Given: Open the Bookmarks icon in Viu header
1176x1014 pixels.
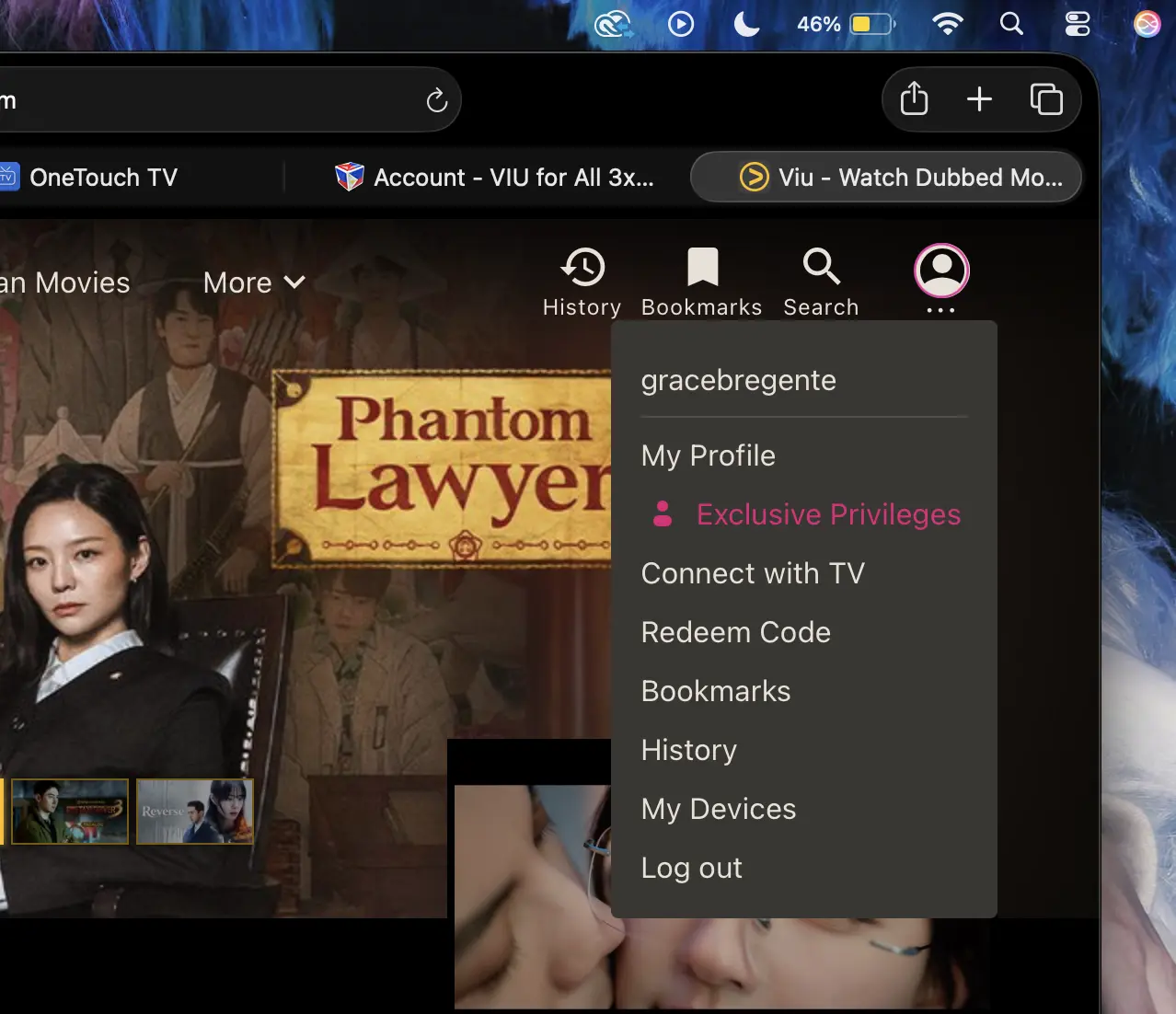Looking at the screenshot, I should [x=702, y=282].
